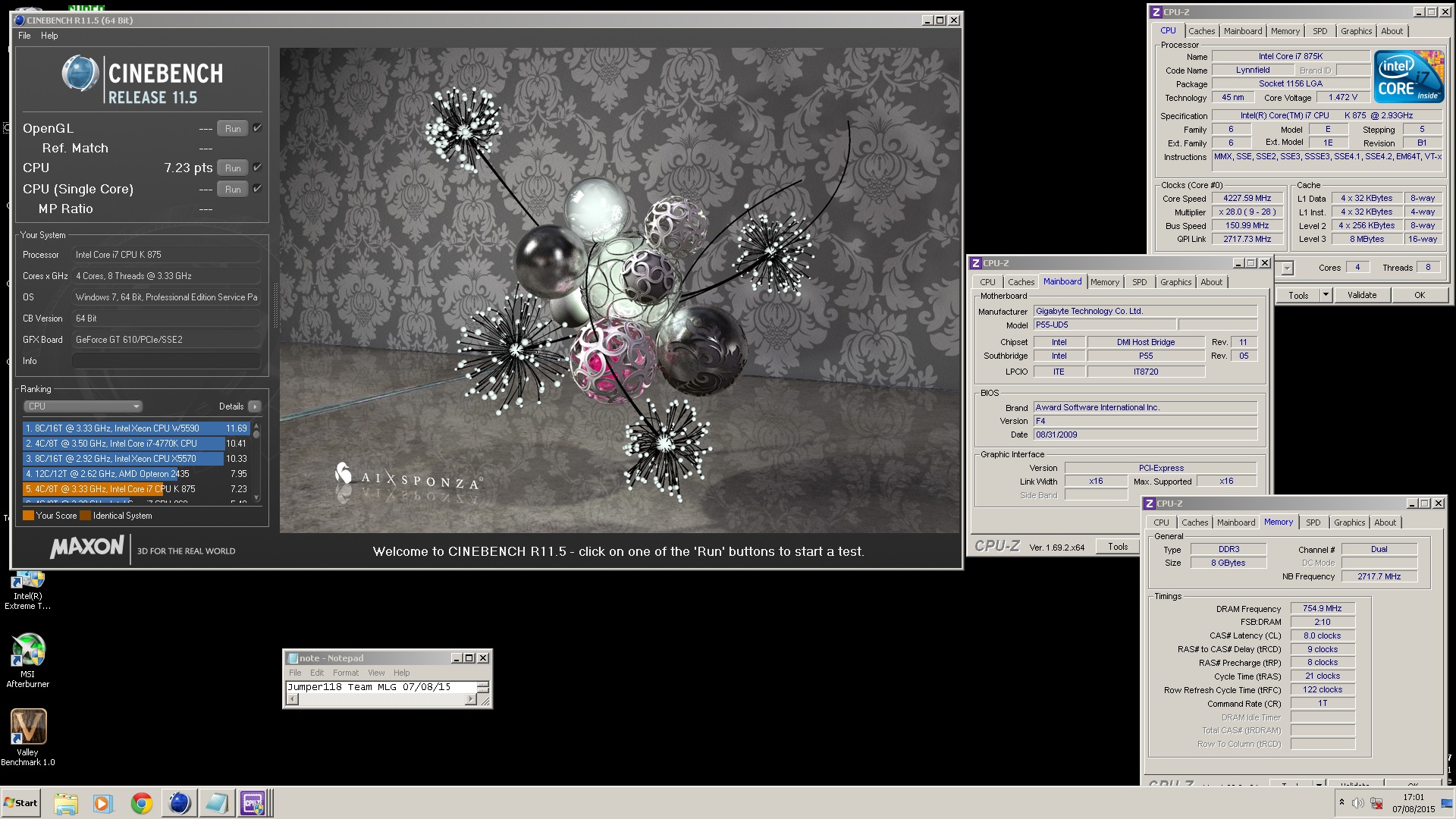Viewport: 1456px width, 819px height.
Task: Click Identical System brown legend swatch
Action: tap(85, 516)
